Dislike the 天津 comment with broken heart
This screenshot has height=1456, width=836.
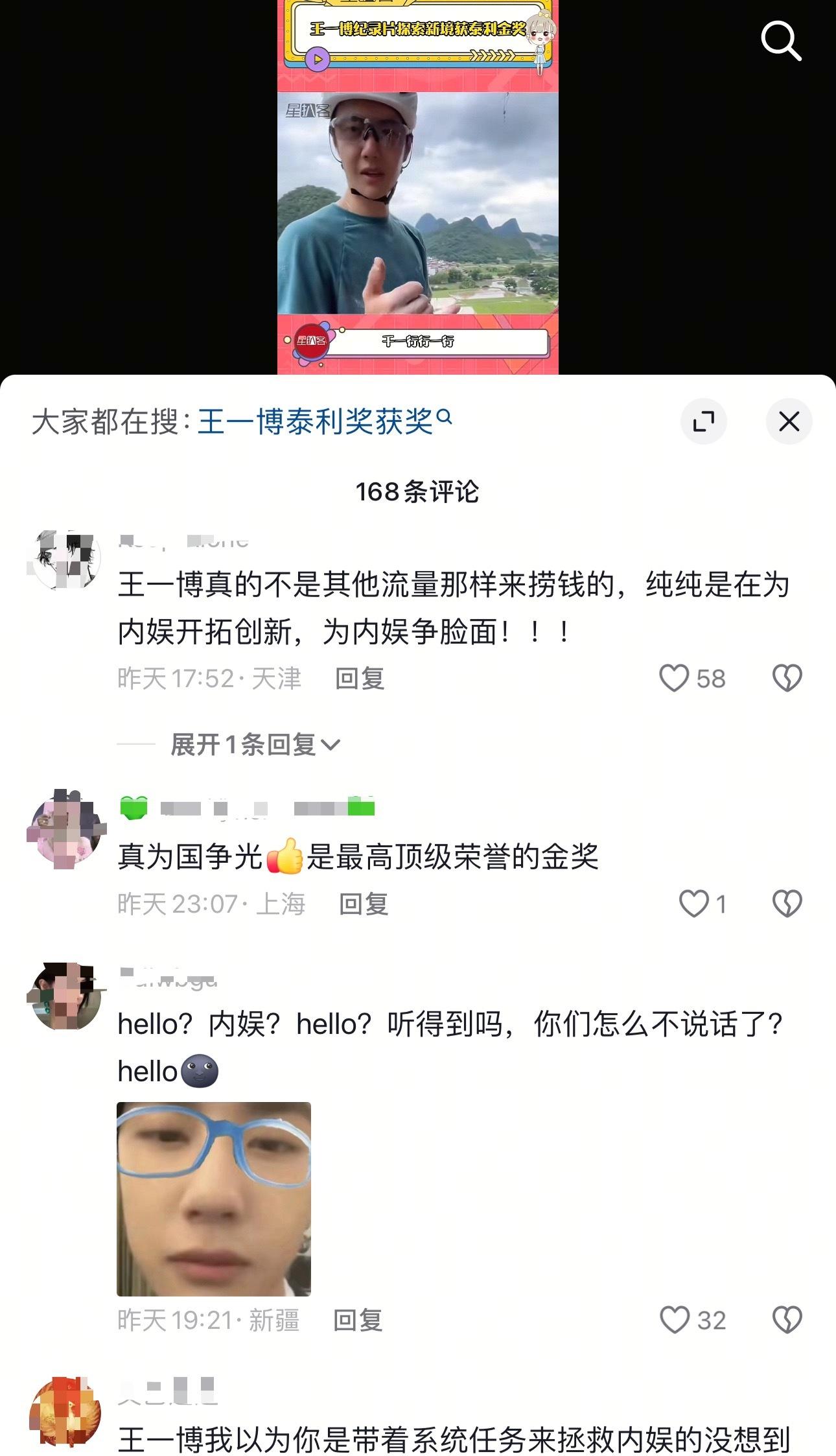coord(787,678)
